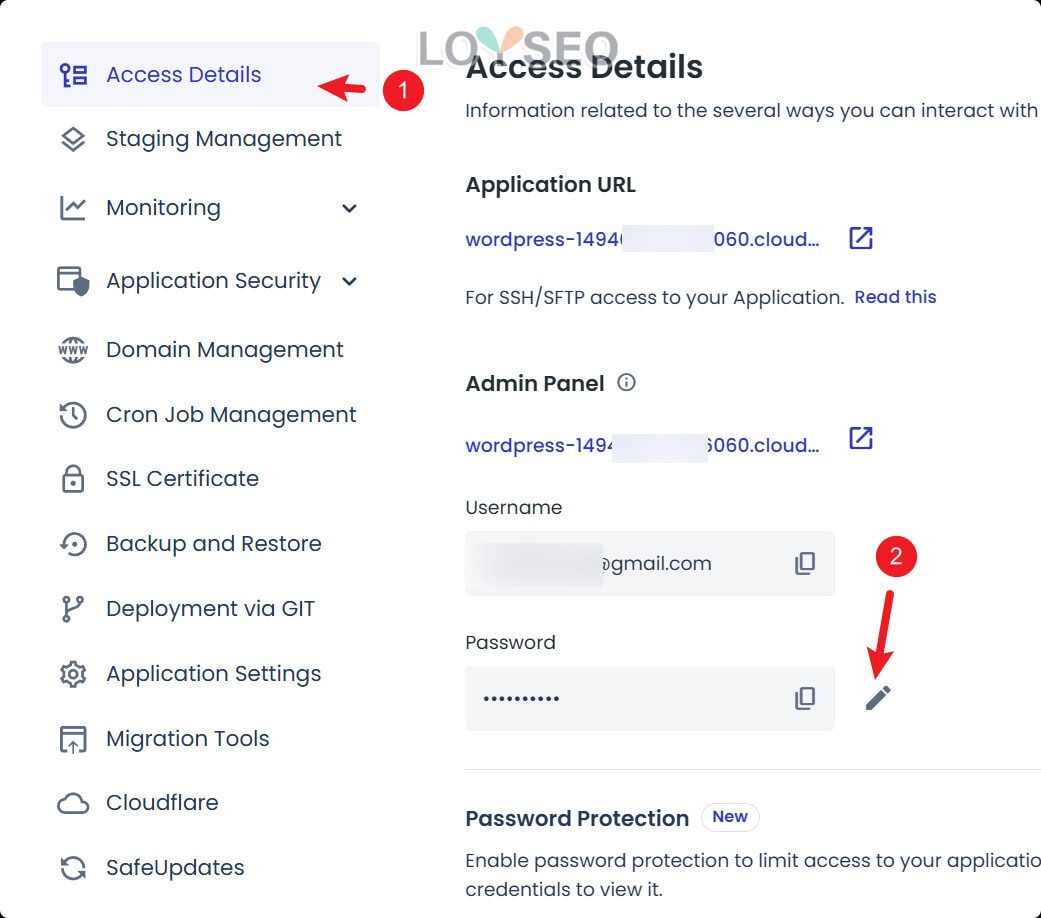Expand the Monitoring menu chevron

[x=349, y=208]
